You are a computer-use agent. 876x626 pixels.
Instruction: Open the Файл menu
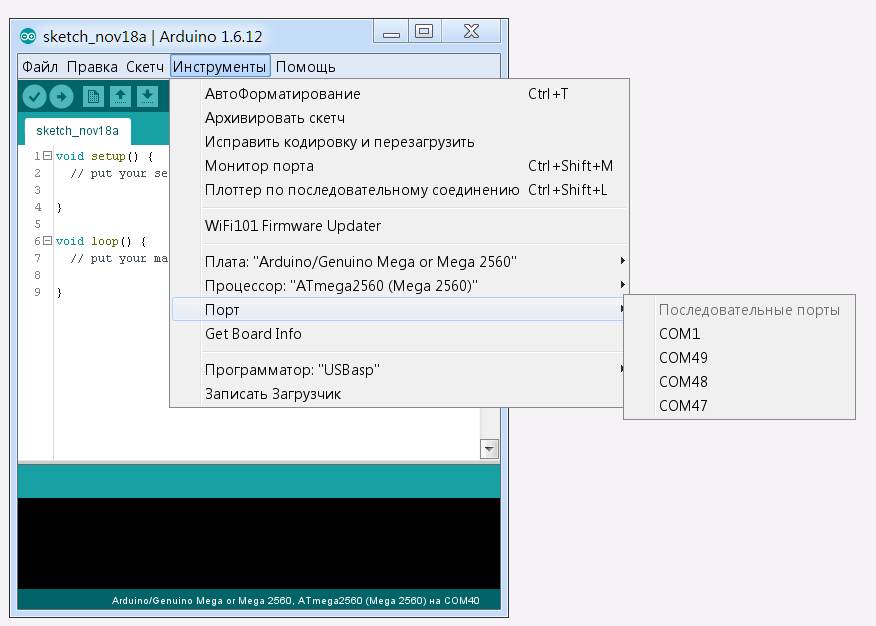click(40, 67)
